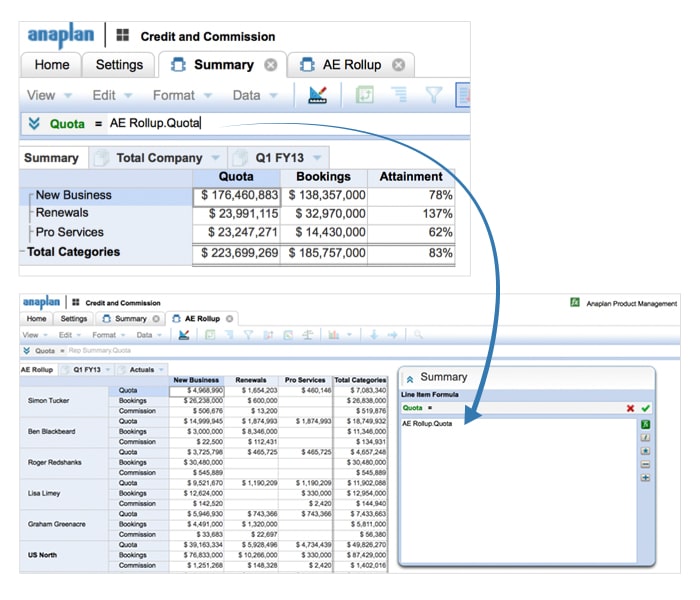
Task: Click the copy right arrow icon in bottom toolbar
Action: click(x=392, y=335)
